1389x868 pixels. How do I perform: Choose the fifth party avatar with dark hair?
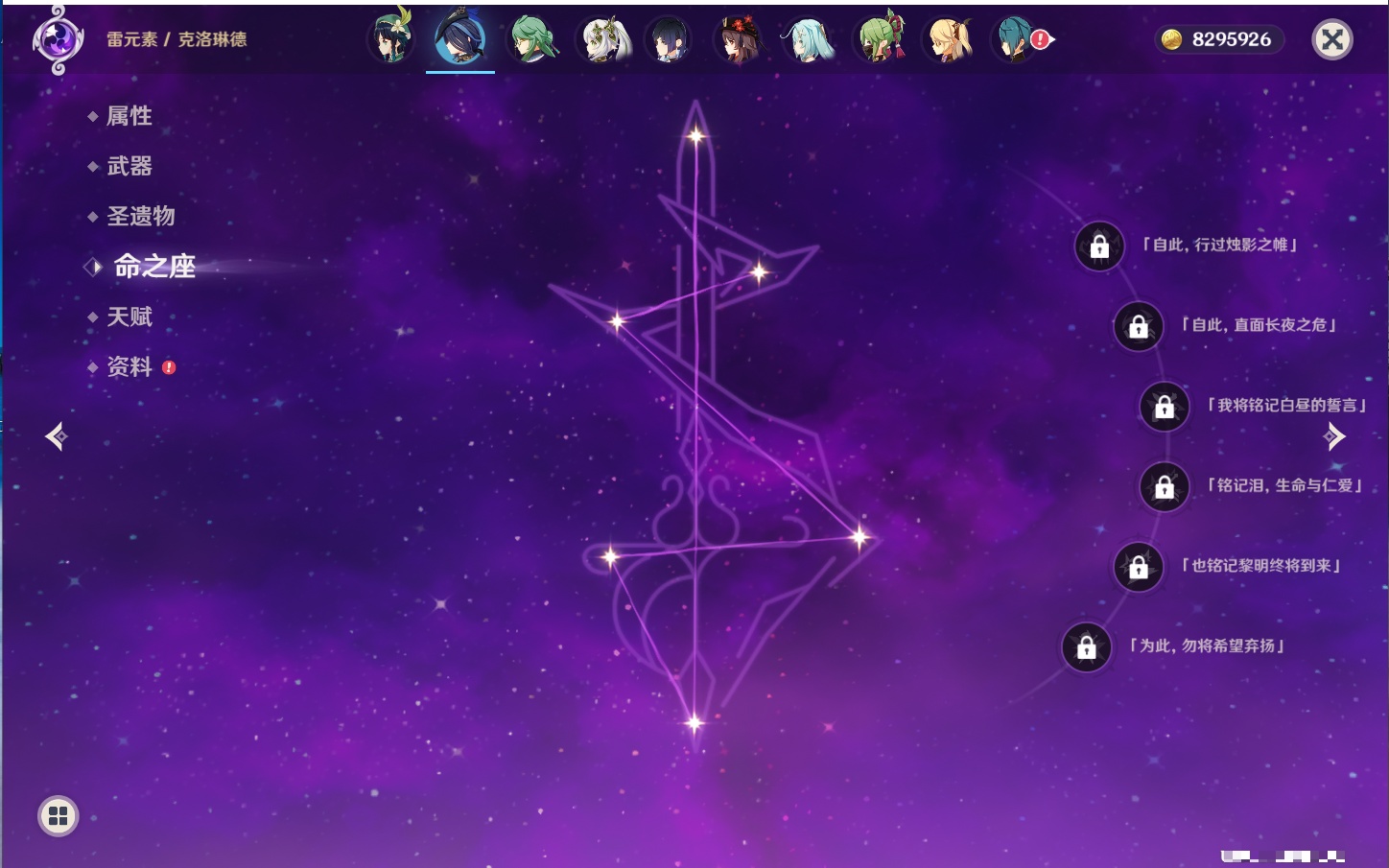[670, 39]
